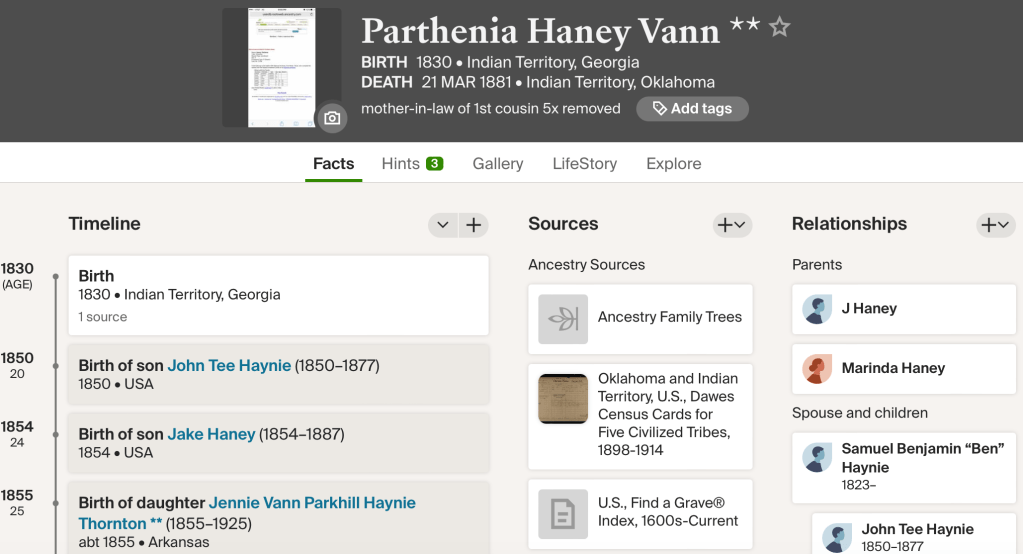
Task: Expand the Timeline filter chevron
Action: [443, 225]
